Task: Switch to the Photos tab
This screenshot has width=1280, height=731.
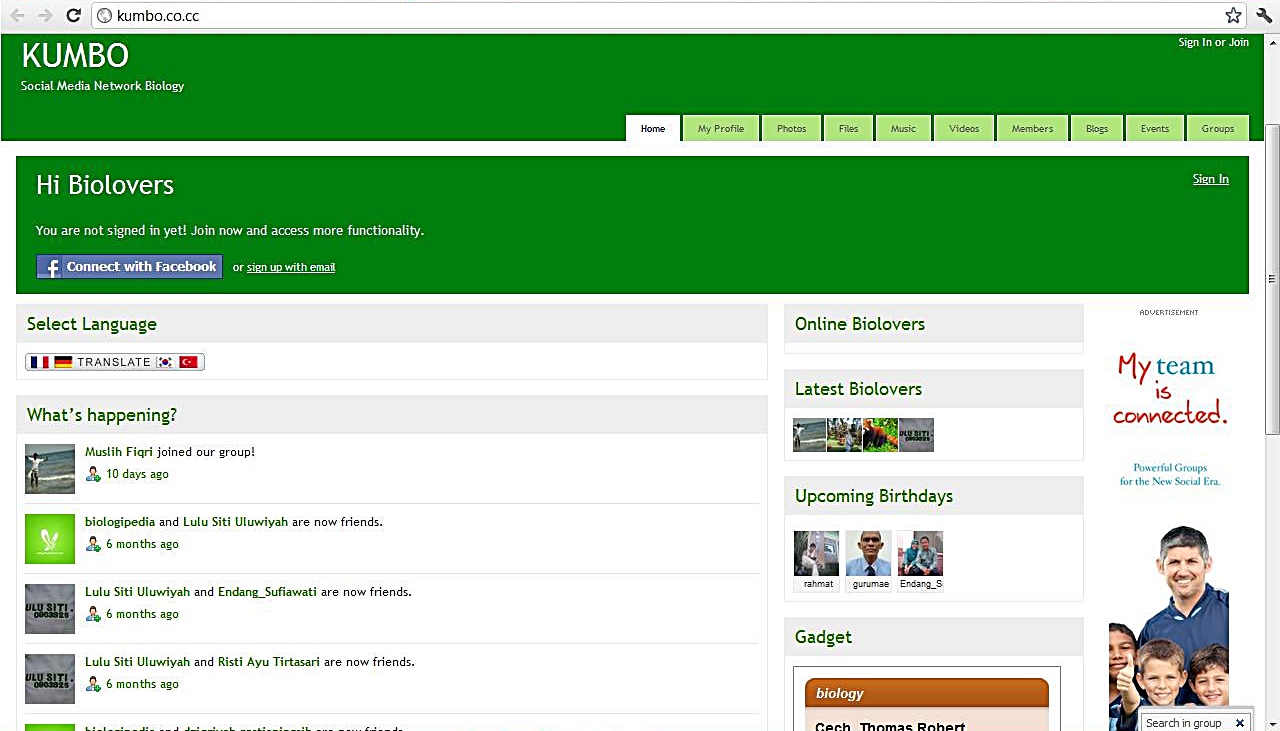Action: 791,128
